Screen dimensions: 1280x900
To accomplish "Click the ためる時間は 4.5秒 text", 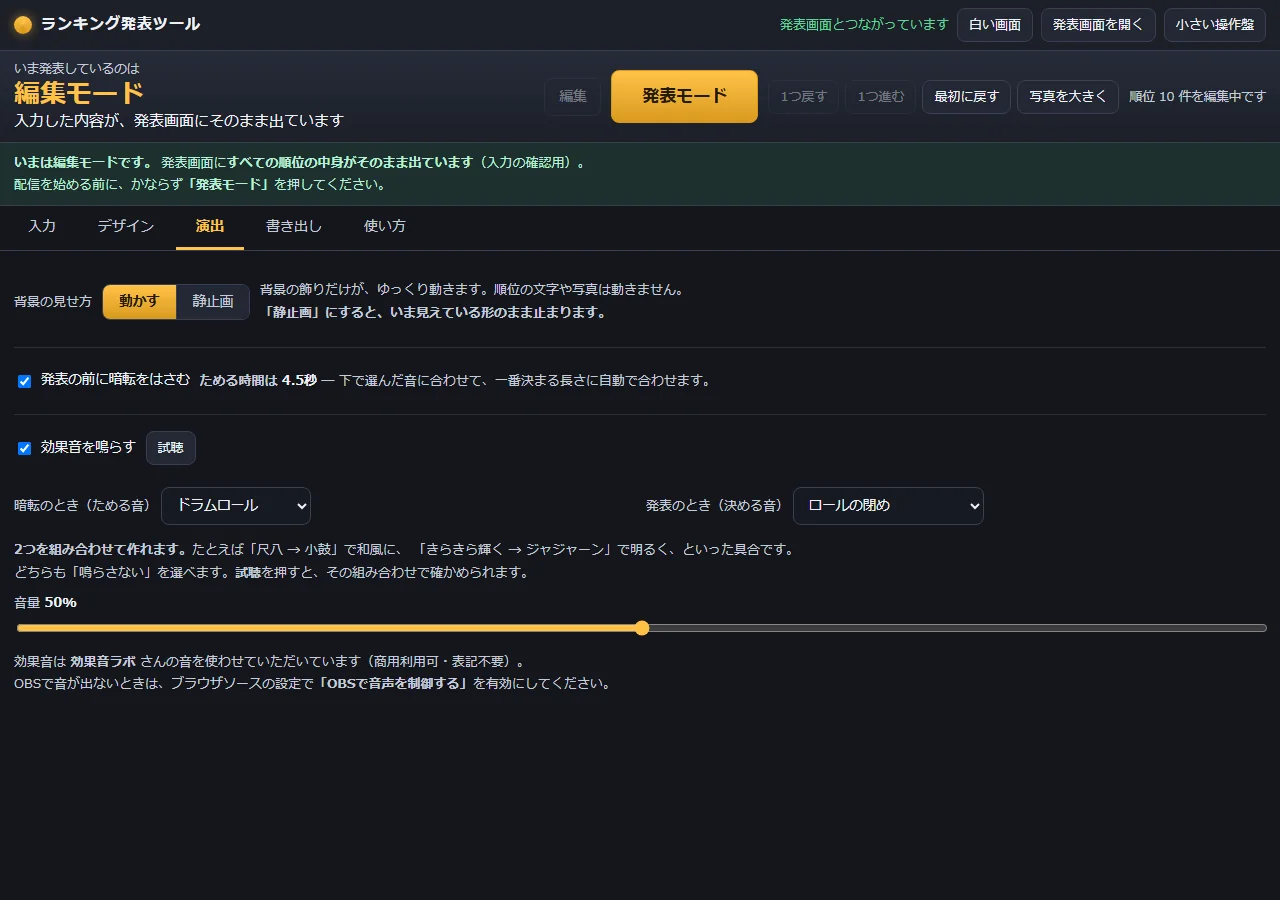I will coord(258,381).
